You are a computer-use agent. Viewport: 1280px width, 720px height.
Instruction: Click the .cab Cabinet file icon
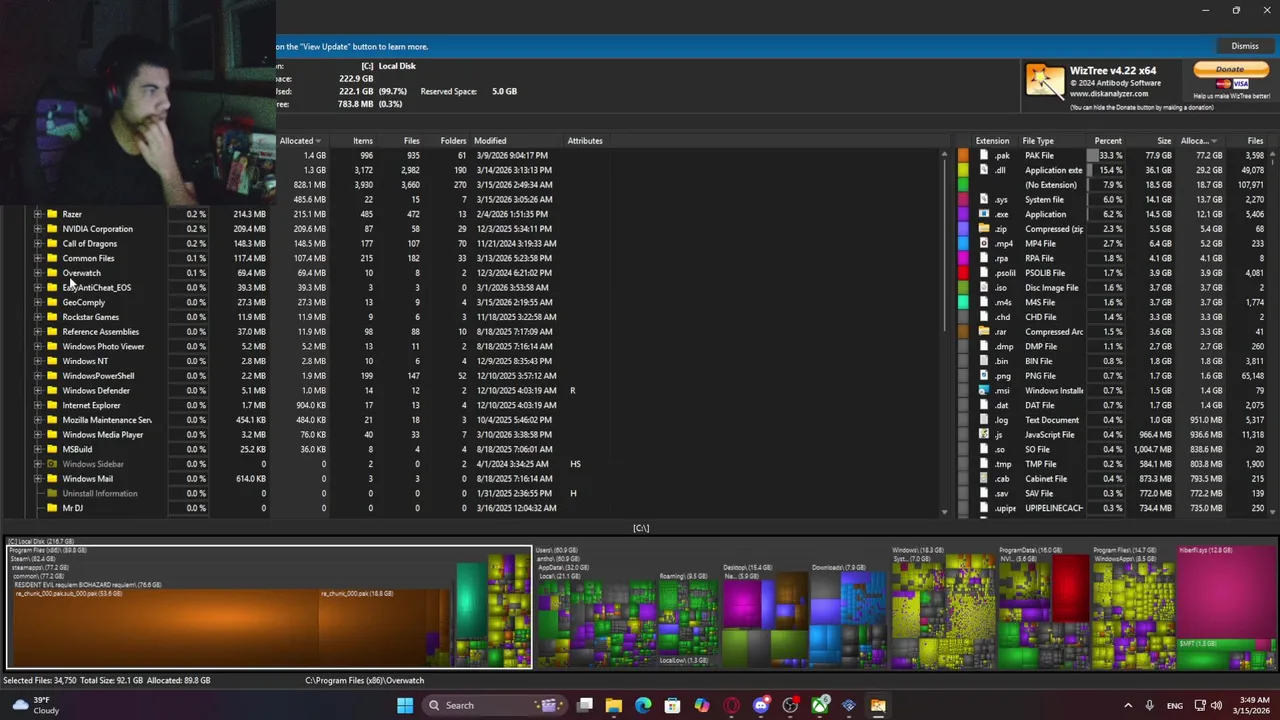(x=984, y=478)
